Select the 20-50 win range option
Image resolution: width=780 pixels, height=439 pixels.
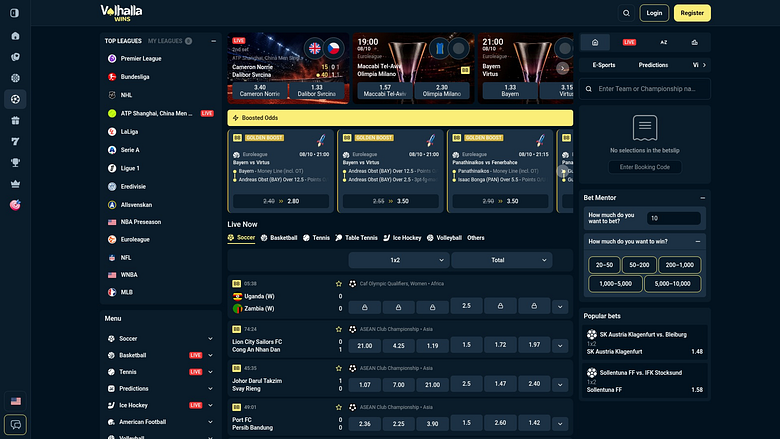pos(604,265)
